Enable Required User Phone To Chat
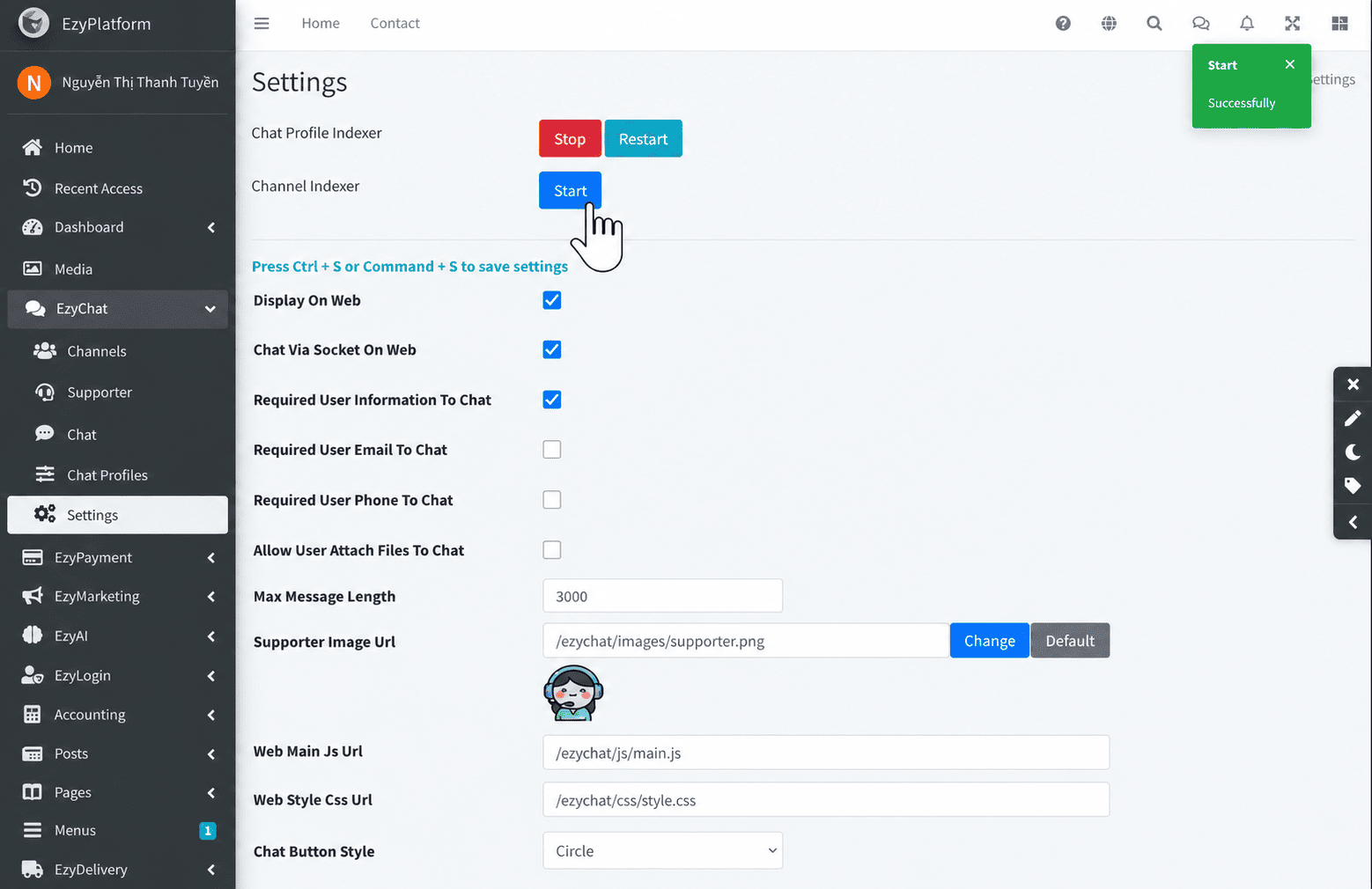 [552, 500]
